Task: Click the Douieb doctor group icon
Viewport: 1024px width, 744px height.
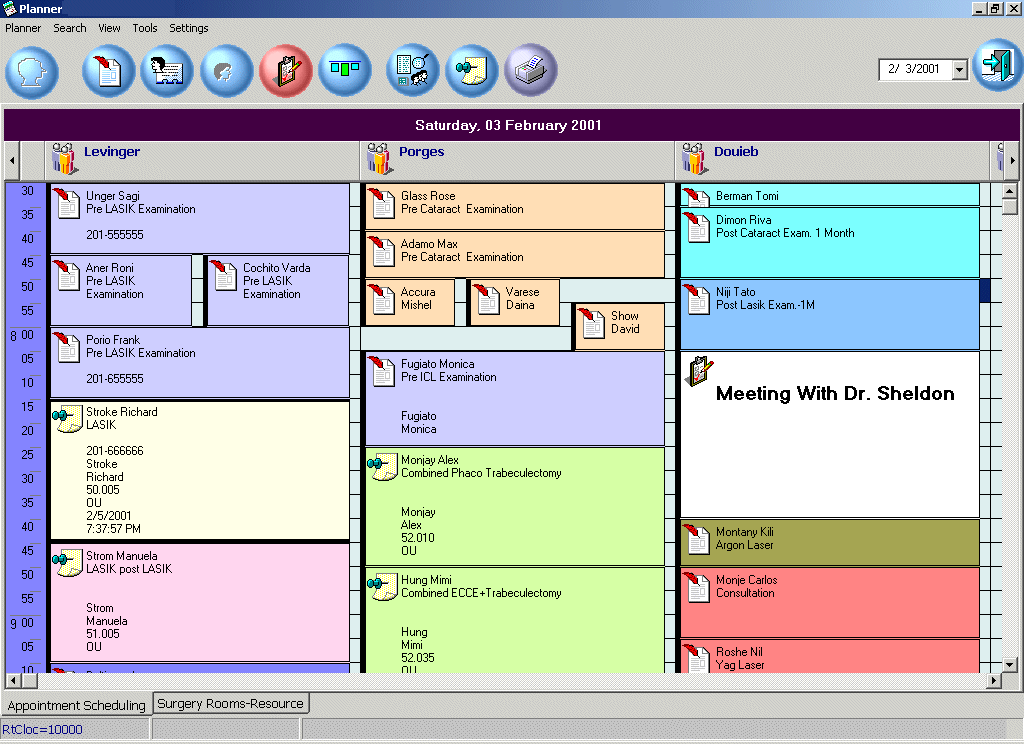Action: click(x=695, y=159)
